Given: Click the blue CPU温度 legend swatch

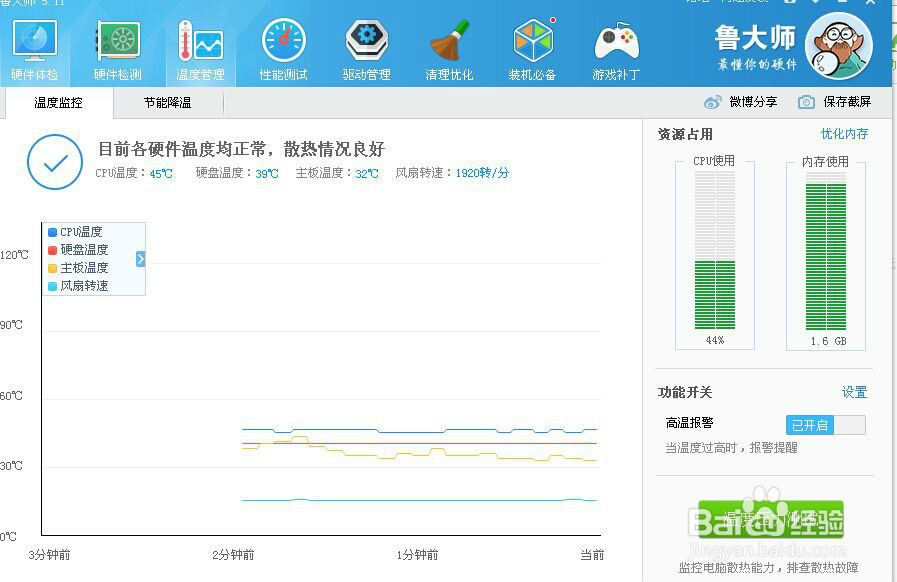Looking at the screenshot, I should (x=53, y=232).
